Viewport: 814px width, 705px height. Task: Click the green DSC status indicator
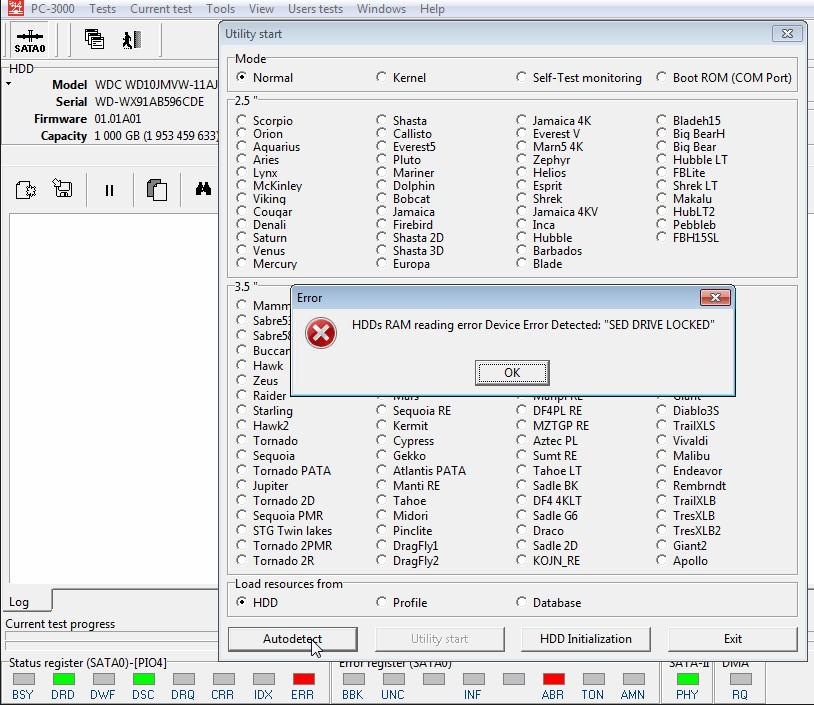click(x=143, y=679)
